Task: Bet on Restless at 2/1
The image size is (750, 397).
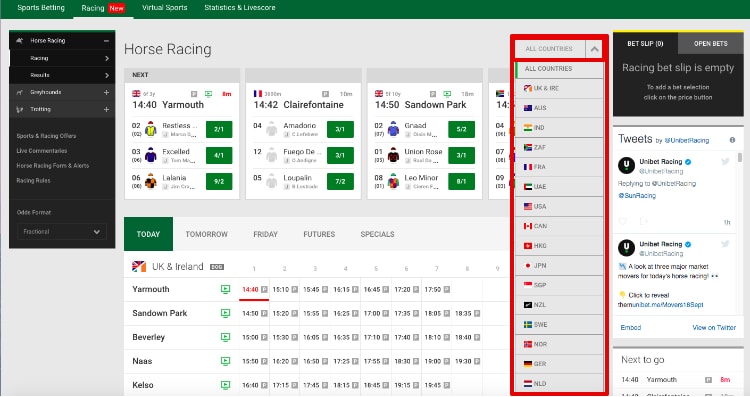Action: click(x=219, y=129)
